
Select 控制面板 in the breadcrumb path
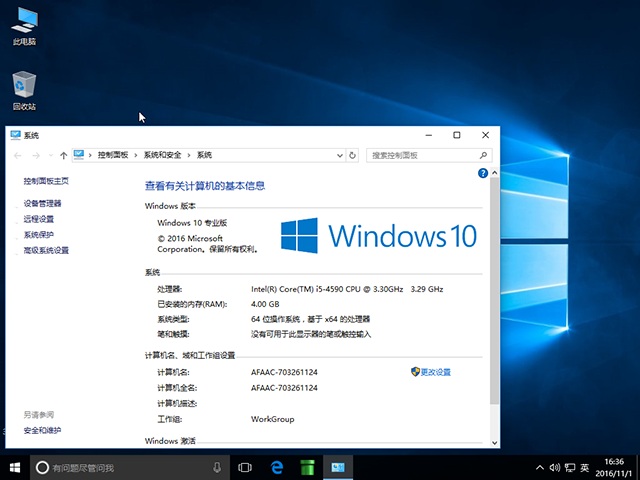pyautogui.click(x=113, y=155)
